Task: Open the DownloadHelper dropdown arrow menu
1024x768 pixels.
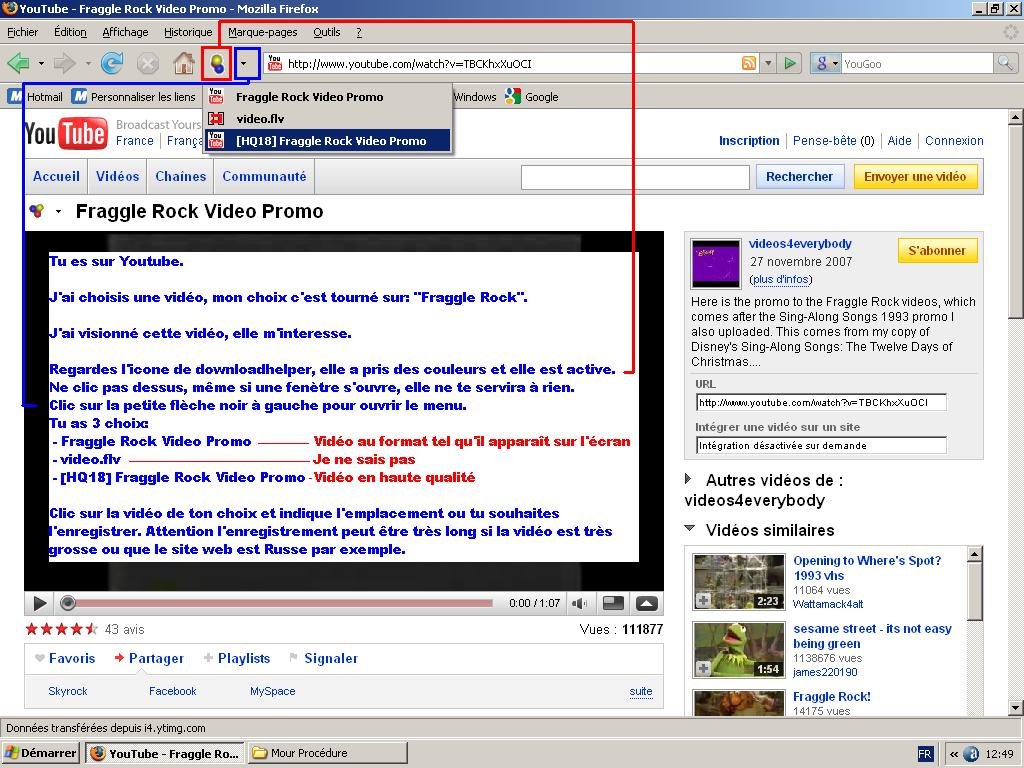Action: pyautogui.click(x=246, y=64)
